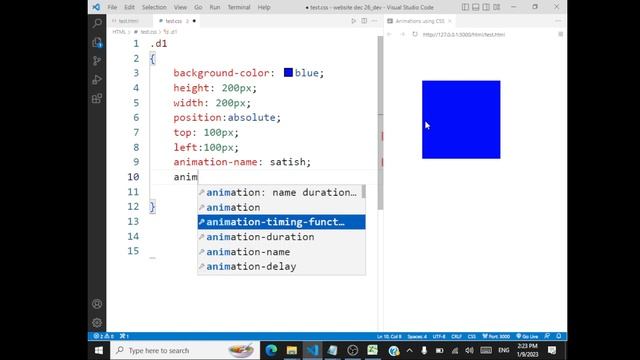Open the View menu
This screenshot has width=640, height=360.
click(x=180, y=7)
